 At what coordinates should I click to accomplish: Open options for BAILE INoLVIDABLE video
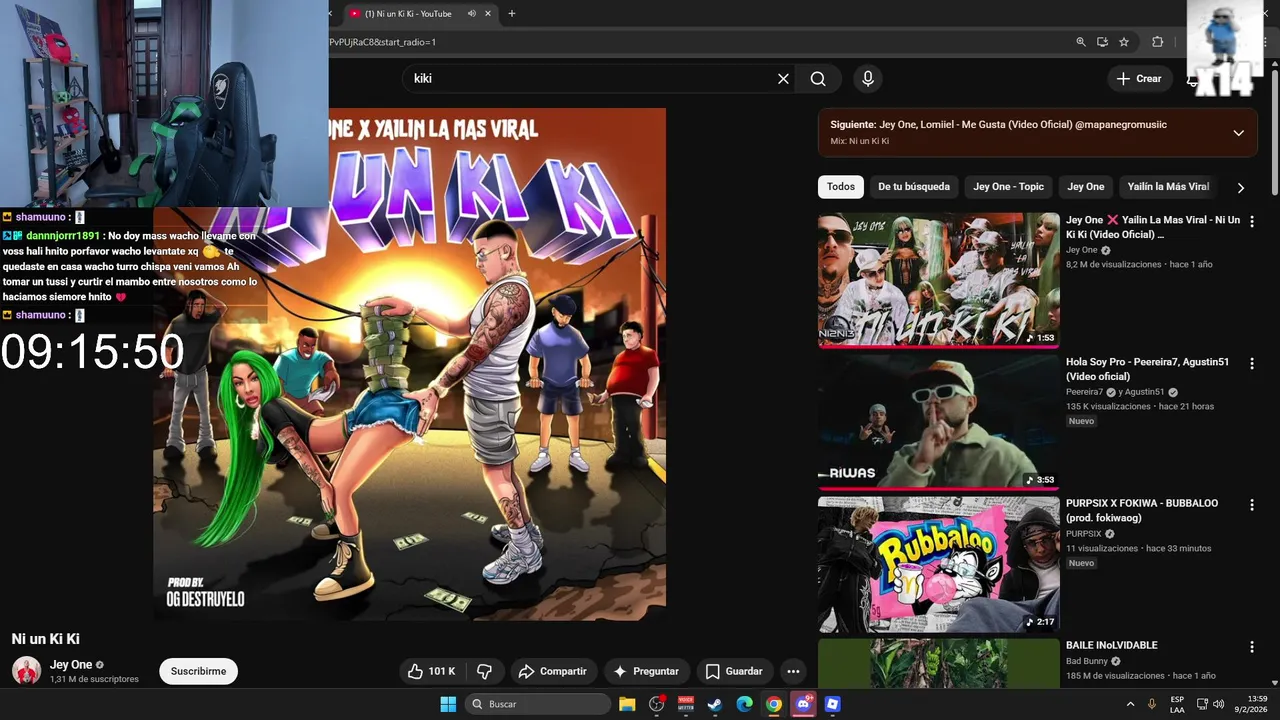point(1251,647)
